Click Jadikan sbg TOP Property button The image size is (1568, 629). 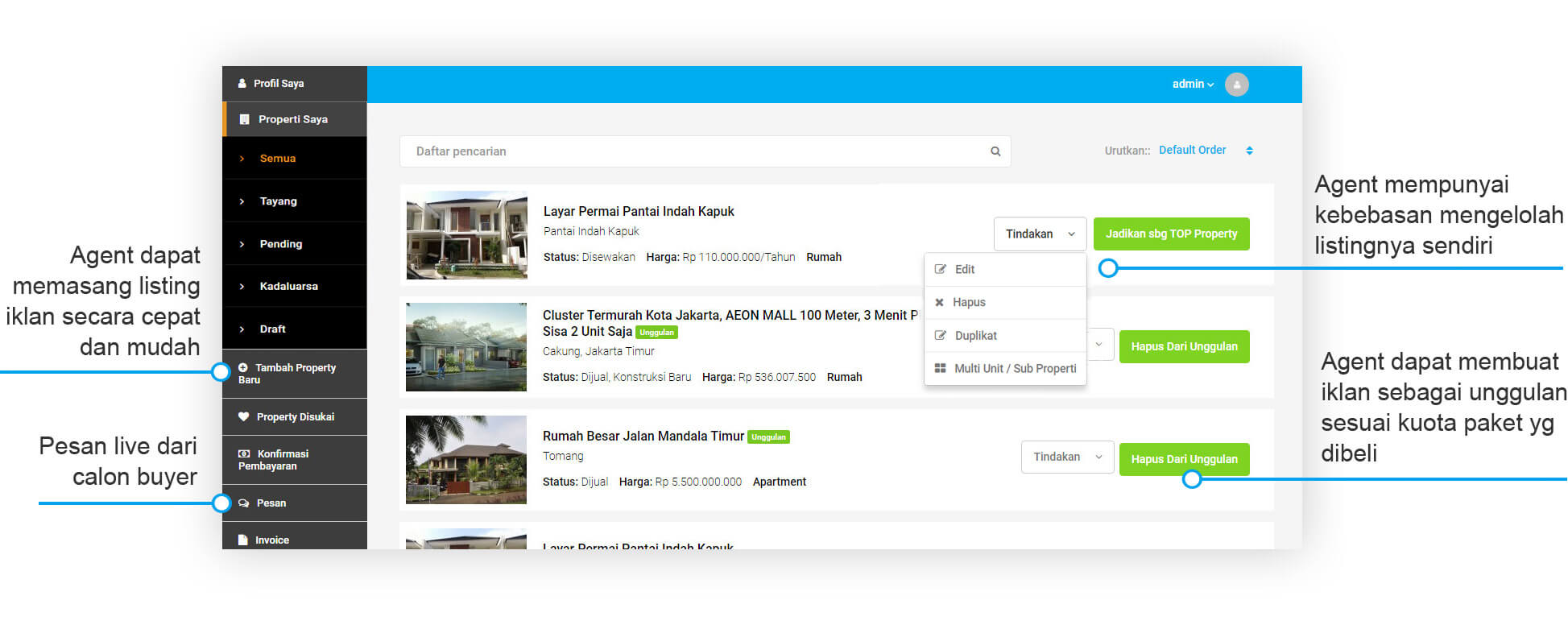coord(1171,234)
